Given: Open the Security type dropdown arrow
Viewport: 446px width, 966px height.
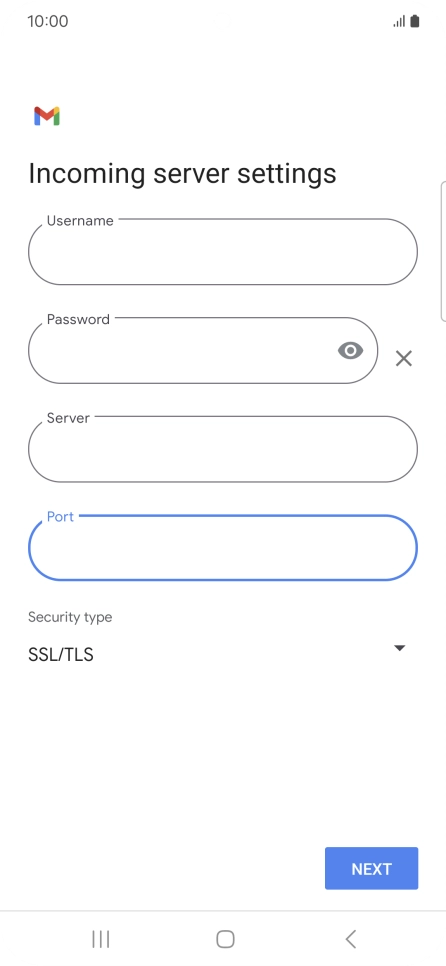Looking at the screenshot, I should coord(399,648).
